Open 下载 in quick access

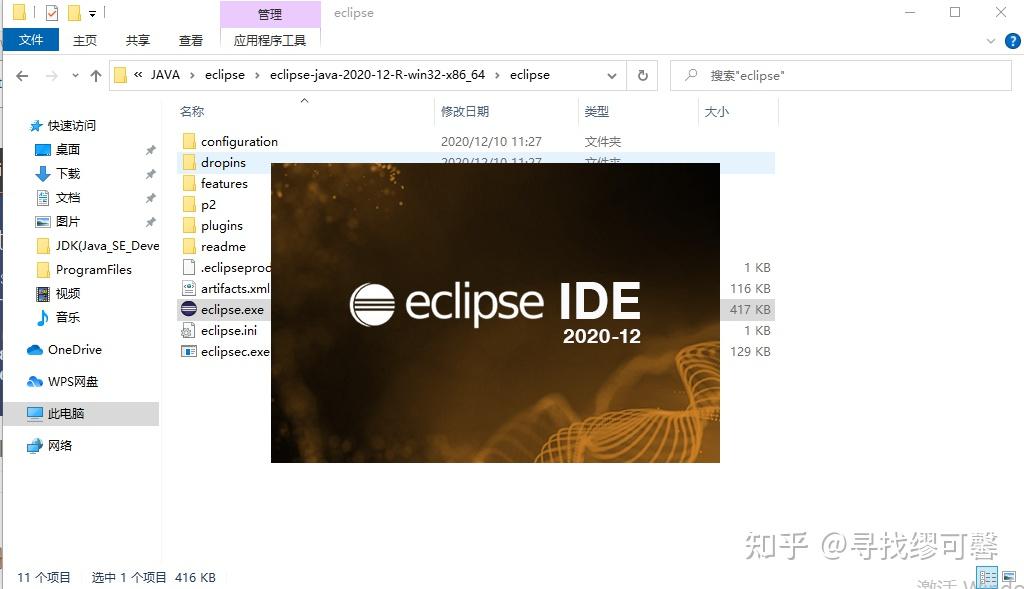[67, 173]
